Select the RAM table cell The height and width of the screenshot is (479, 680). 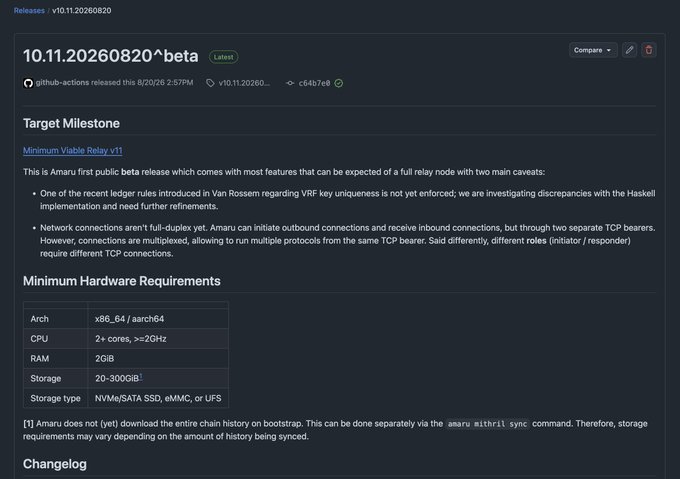click(56, 358)
